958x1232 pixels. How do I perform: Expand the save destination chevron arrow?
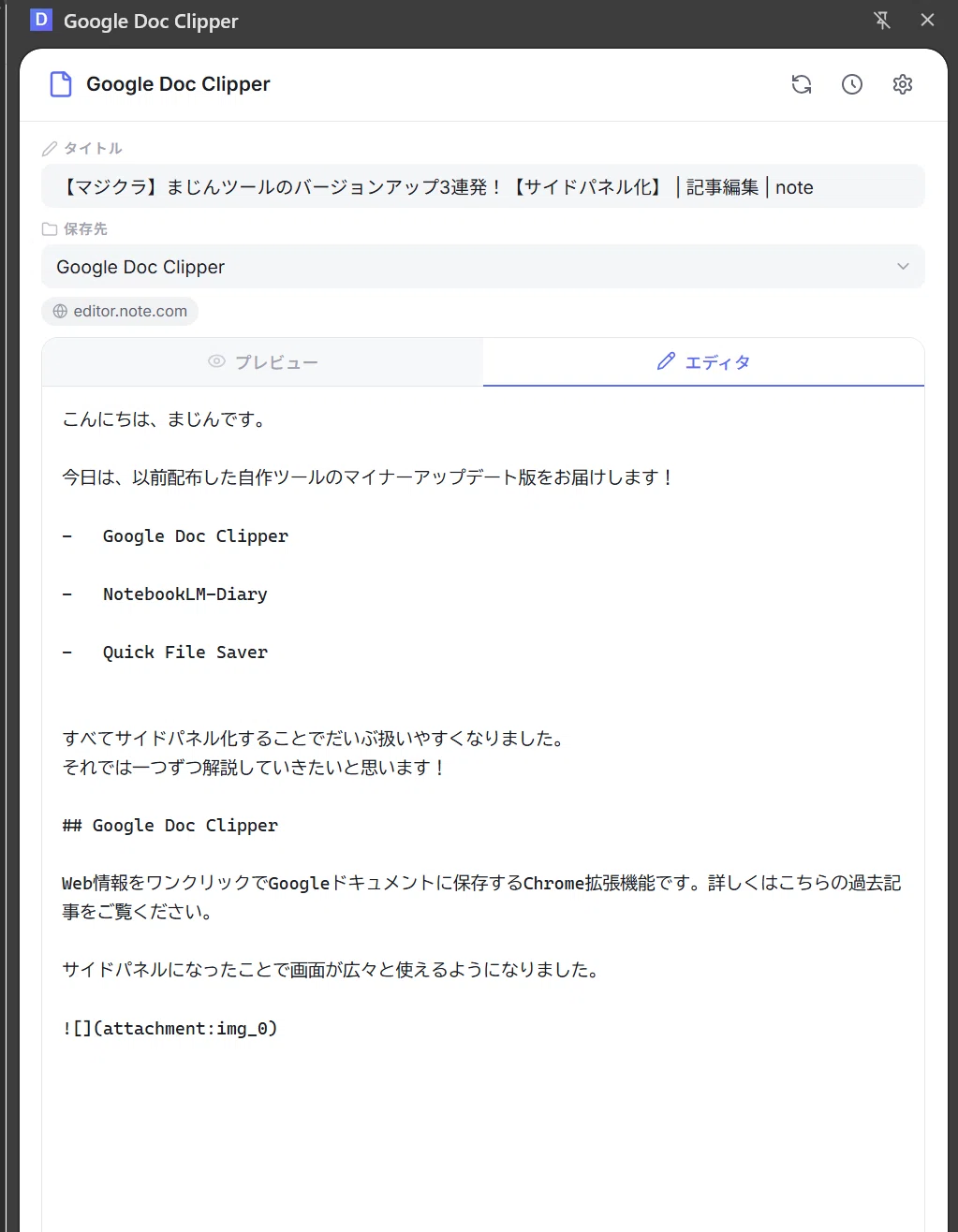click(903, 267)
